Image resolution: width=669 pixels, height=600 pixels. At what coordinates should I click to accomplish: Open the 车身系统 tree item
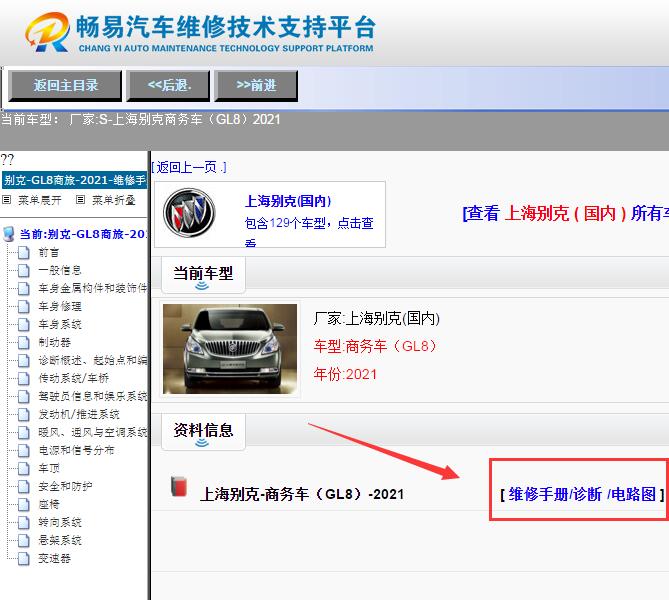[x=60, y=324]
